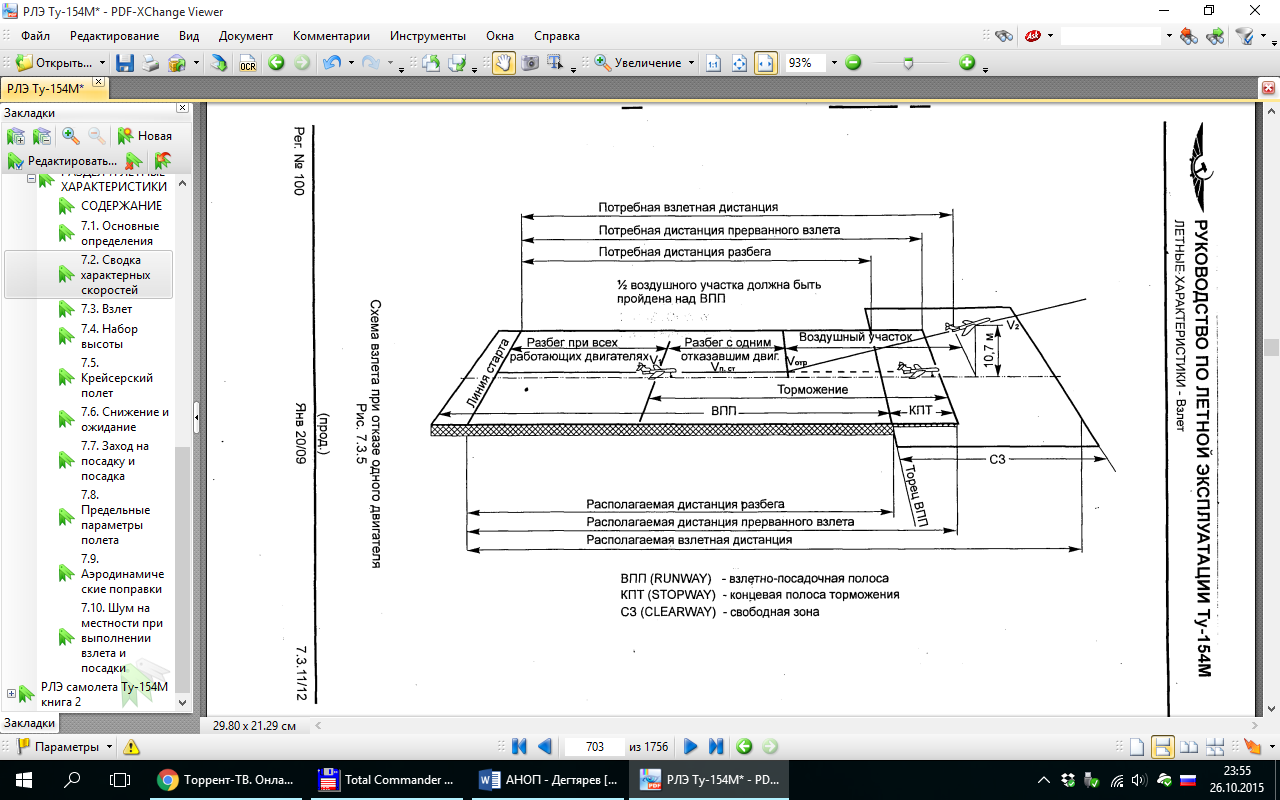Expand the РЛЭ самолета Ту-154М книга 2 bookmark
Screen dimensions: 1280x800
11,693
